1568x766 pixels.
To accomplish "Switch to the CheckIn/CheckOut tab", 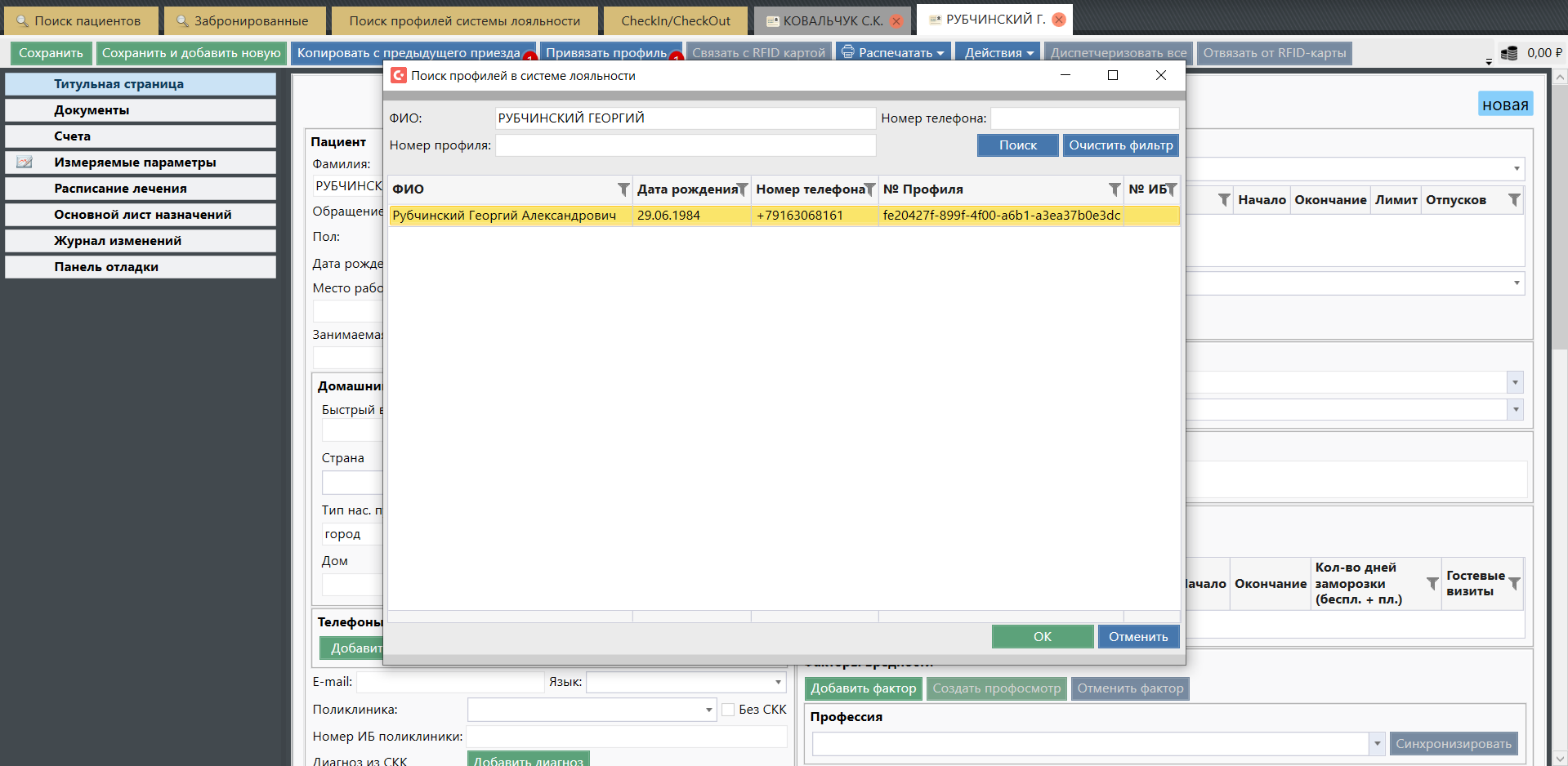I will pos(675,21).
